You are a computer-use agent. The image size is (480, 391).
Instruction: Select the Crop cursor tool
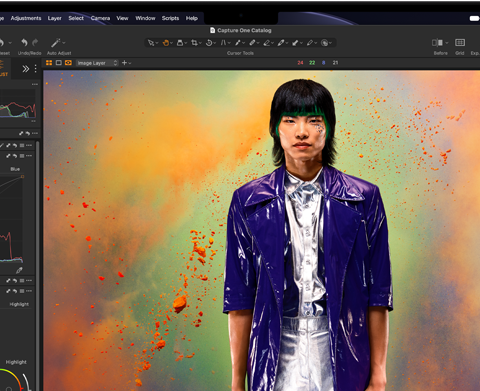(194, 43)
